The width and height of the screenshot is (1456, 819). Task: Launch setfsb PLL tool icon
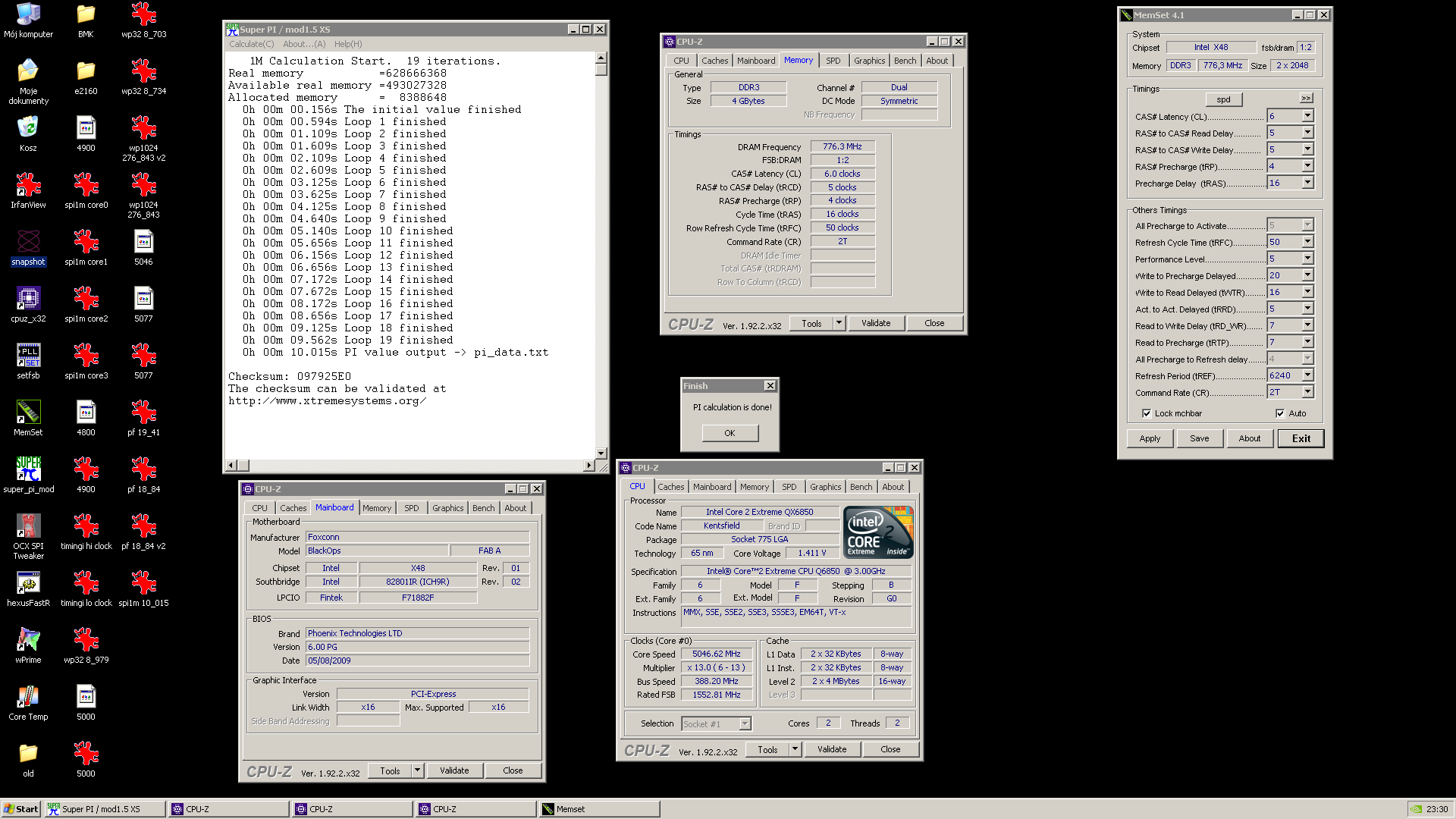click(x=28, y=361)
